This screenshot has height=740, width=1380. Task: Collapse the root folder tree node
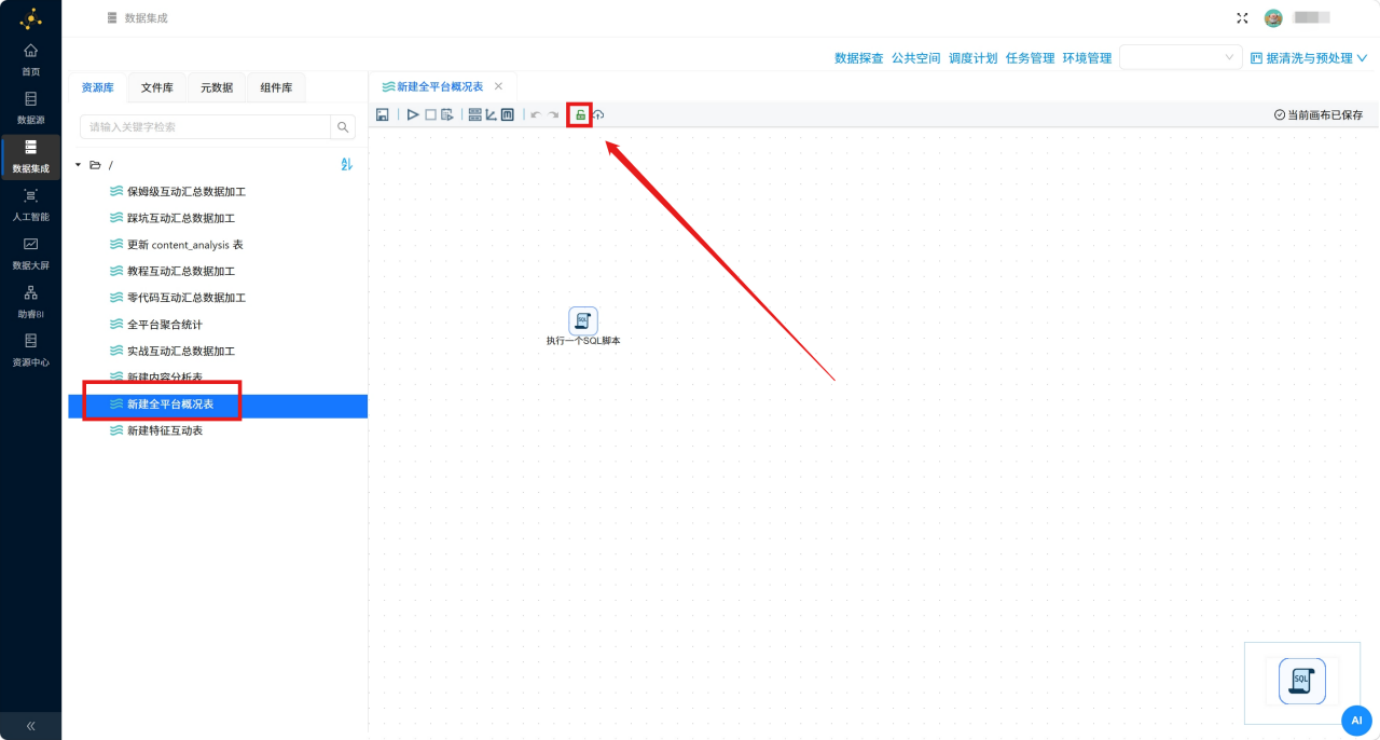(78, 164)
